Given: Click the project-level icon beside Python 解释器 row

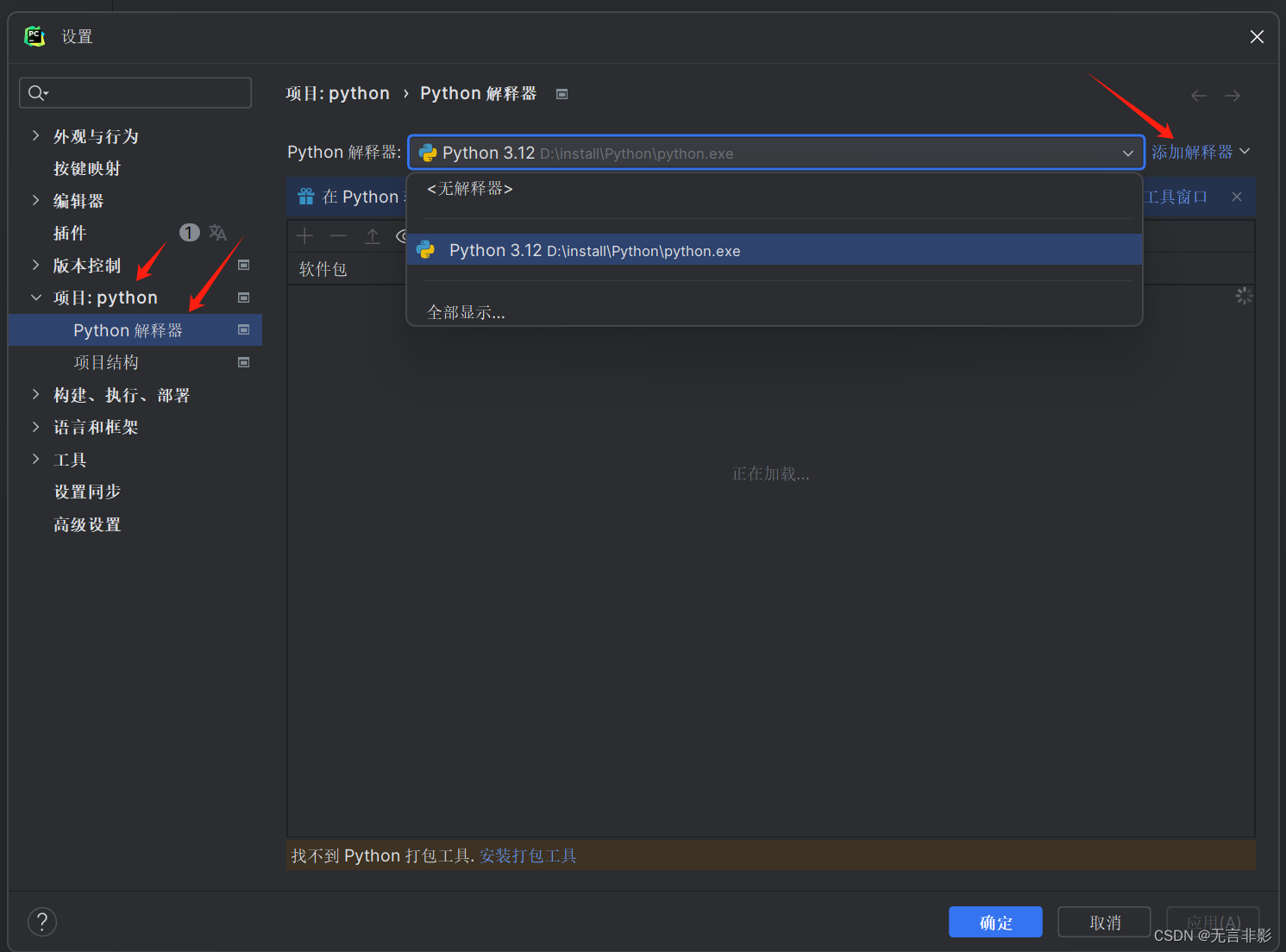Looking at the screenshot, I should tap(244, 329).
